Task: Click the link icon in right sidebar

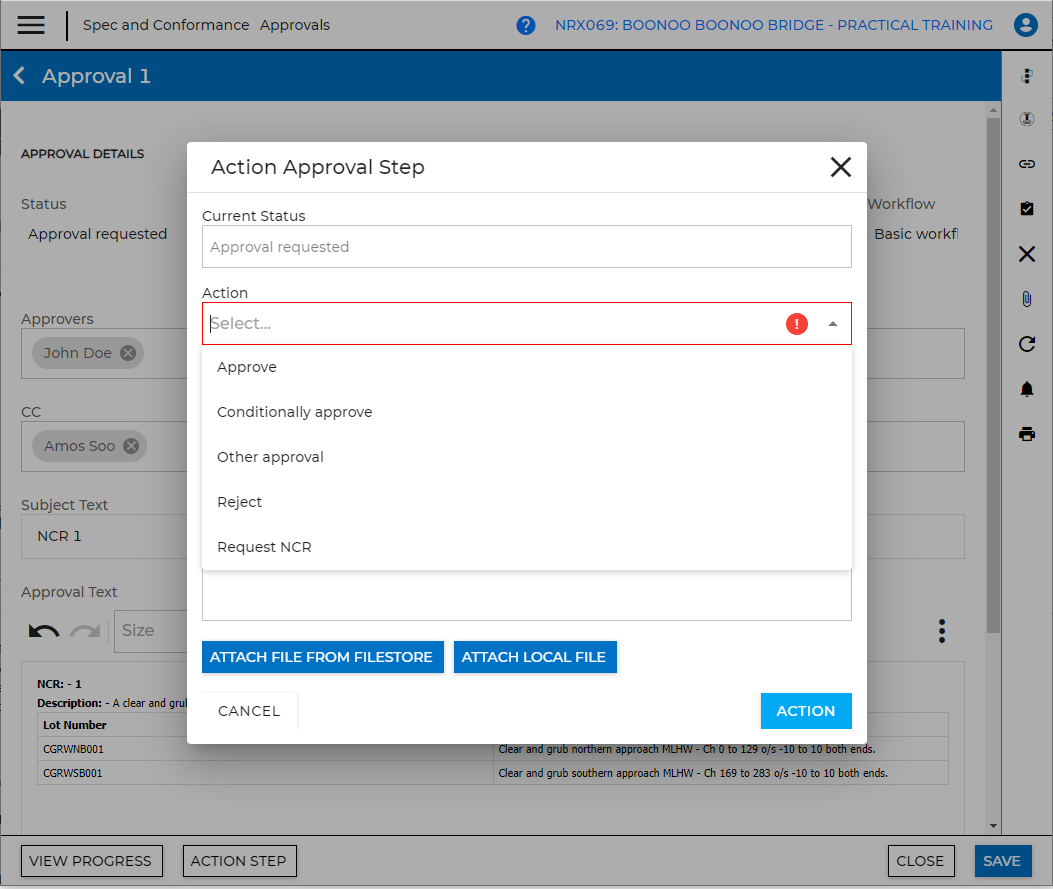Action: point(1026,164)
